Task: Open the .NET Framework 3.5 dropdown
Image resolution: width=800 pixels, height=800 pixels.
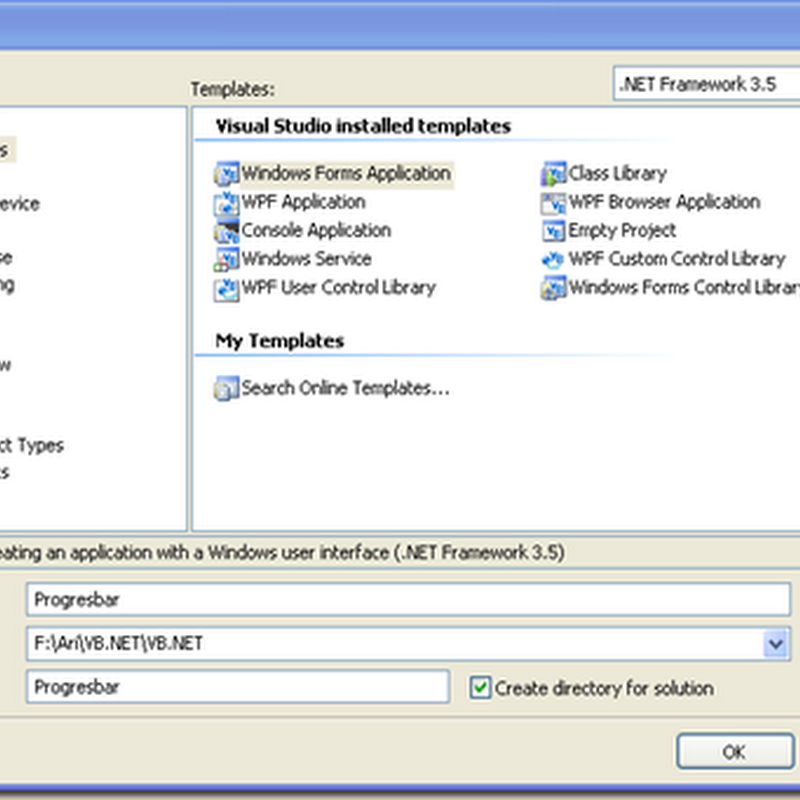Action: point(706,84)
